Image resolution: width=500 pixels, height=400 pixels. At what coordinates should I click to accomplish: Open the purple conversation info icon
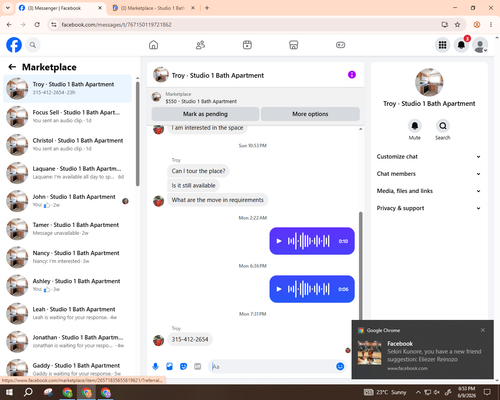(352, 75)
